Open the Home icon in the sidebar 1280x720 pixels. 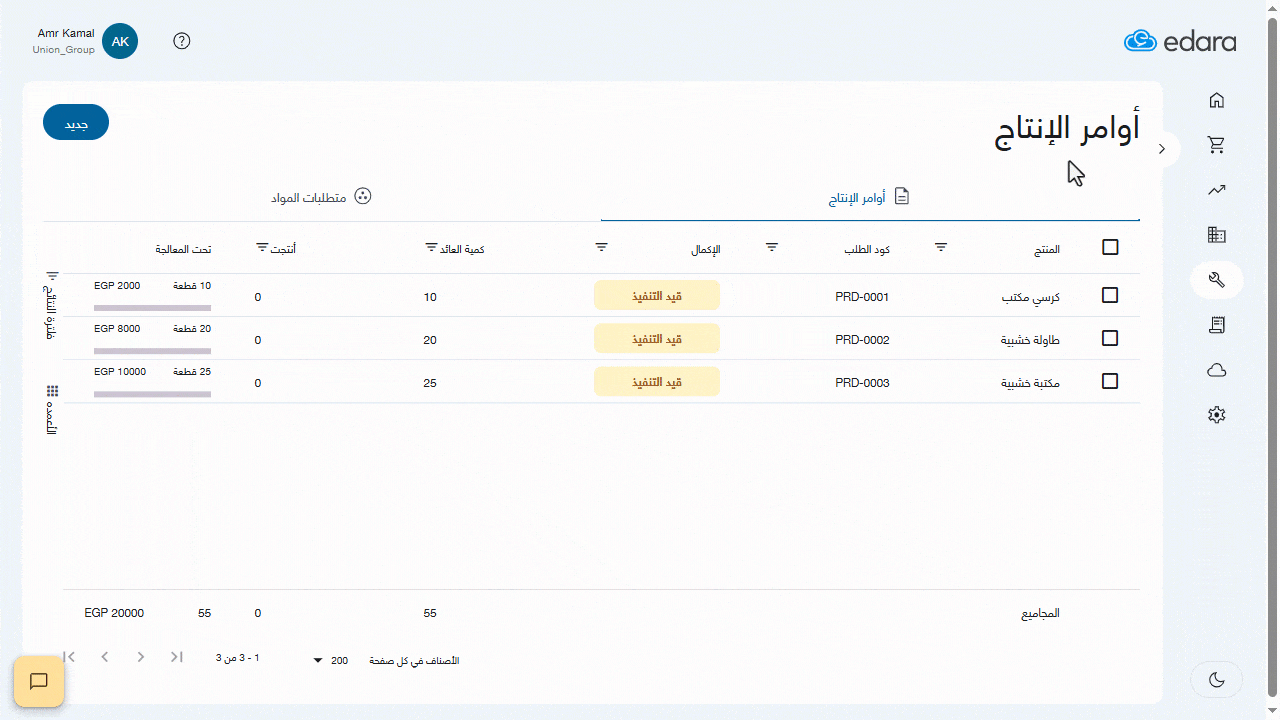pyautogui.click(x=1216, y=100)
